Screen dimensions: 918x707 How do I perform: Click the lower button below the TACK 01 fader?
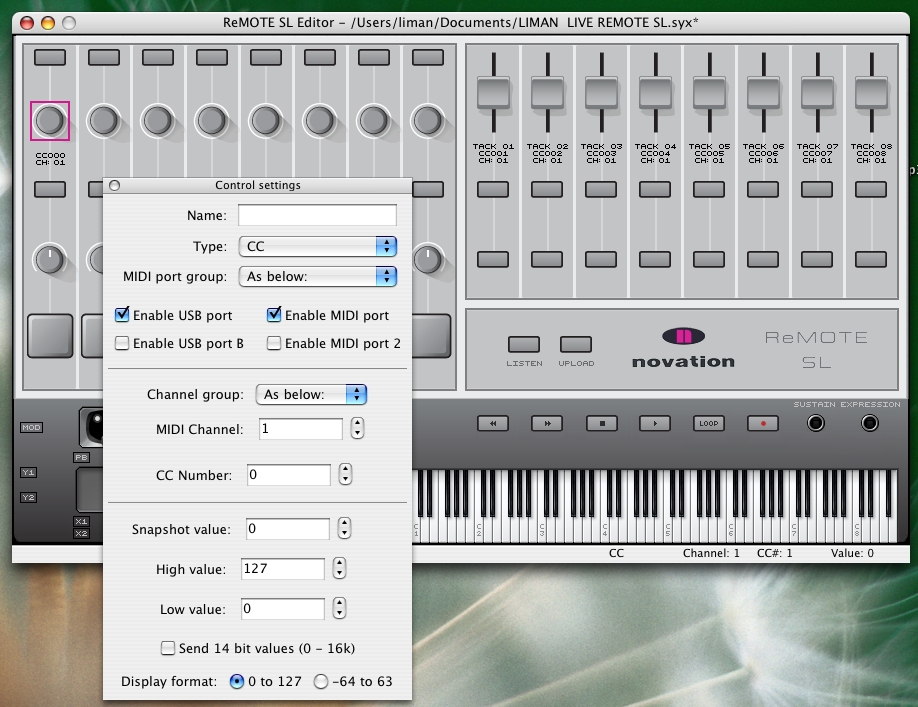click(493, 259)
